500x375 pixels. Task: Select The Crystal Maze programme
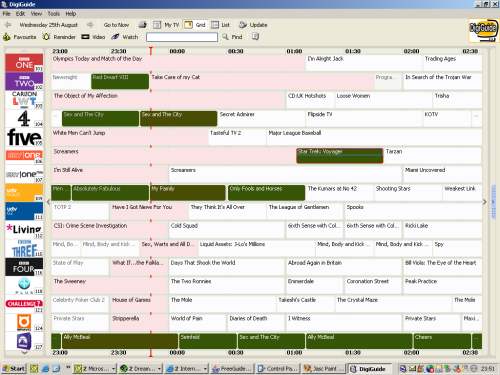point(393,304)
